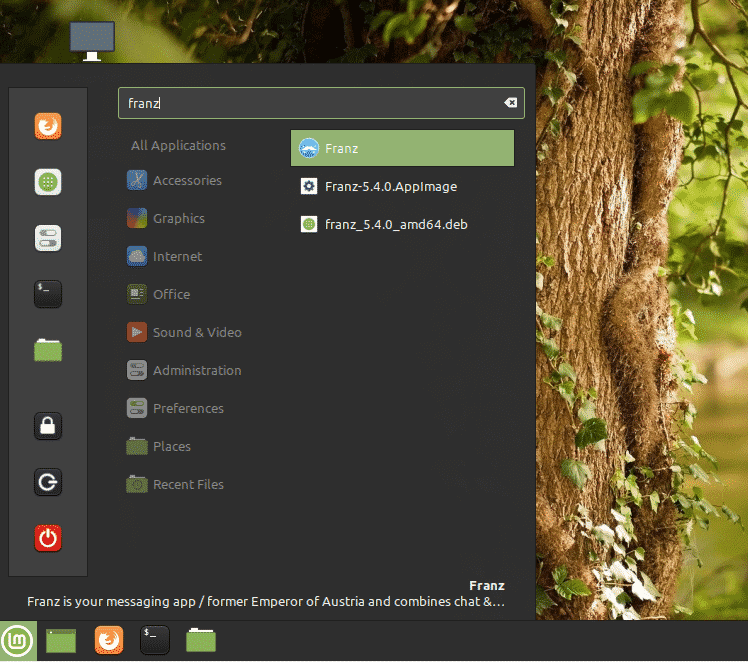The height and width of the screenshot is (662, 748).
Task: Click the red Quit power icon
Action: (x=48, y=538)
